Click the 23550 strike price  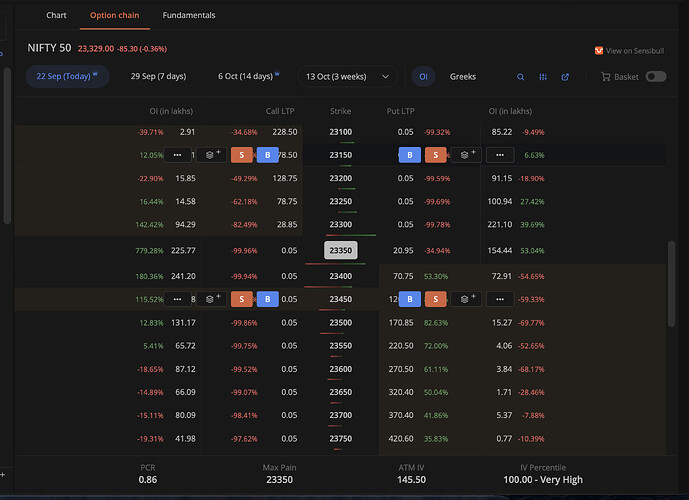point(341,346)
